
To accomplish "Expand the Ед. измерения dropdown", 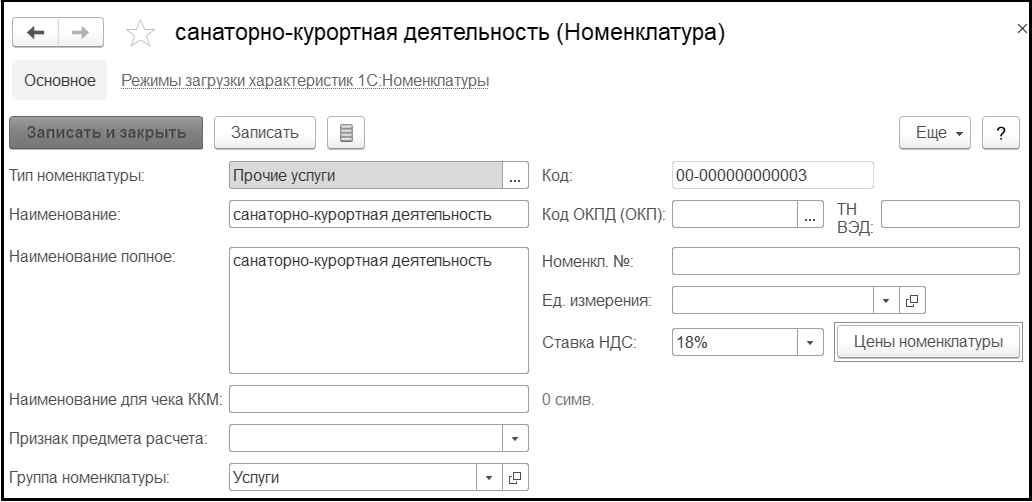I will pyautogui.click(x=885, y=299).
